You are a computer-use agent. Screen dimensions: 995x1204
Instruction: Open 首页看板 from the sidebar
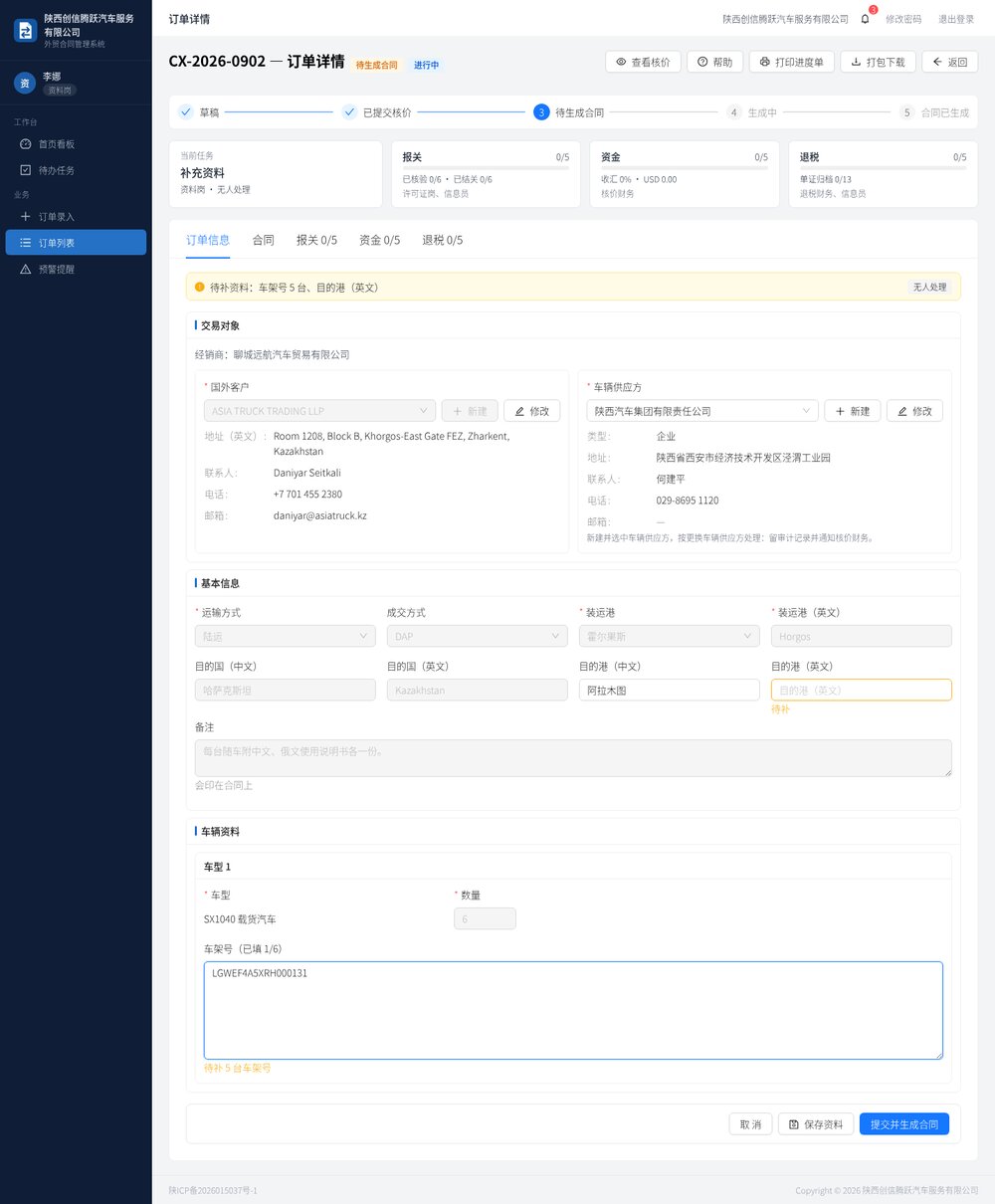(x=76, y=144)
